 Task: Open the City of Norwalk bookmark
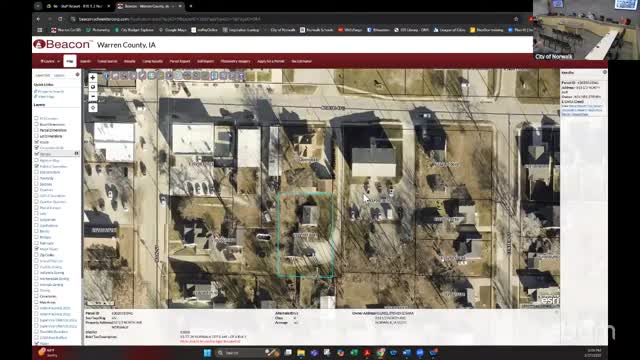click(280, 30)
